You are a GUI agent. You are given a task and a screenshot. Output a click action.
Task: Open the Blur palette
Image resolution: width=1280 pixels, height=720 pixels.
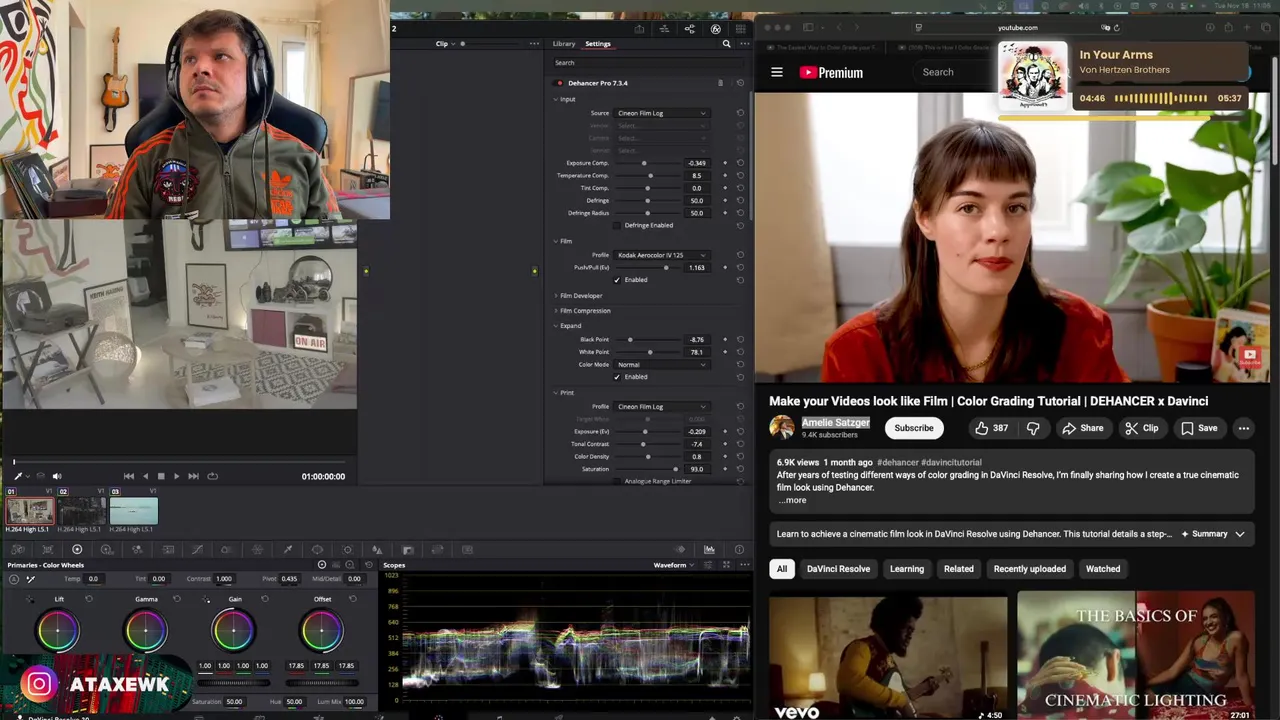[377, 549]
